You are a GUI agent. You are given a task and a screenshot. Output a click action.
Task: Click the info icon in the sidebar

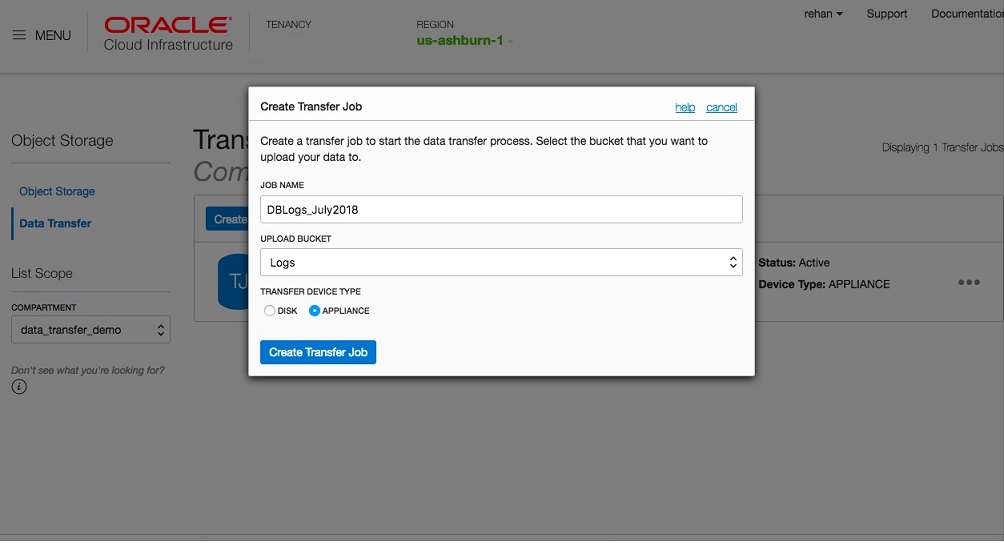pos(19,387)
